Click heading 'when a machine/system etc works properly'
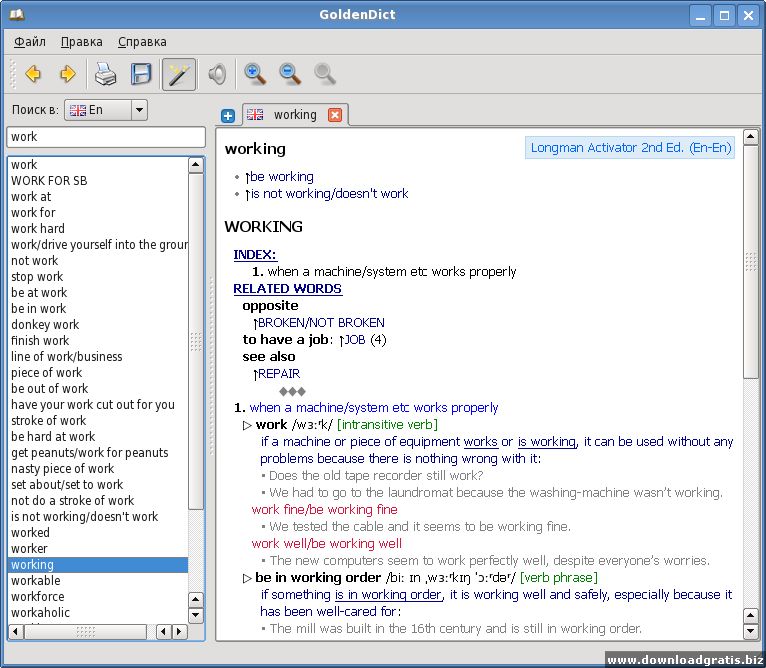The height and width of the screenshot is (668, 766). click(374, 408)
